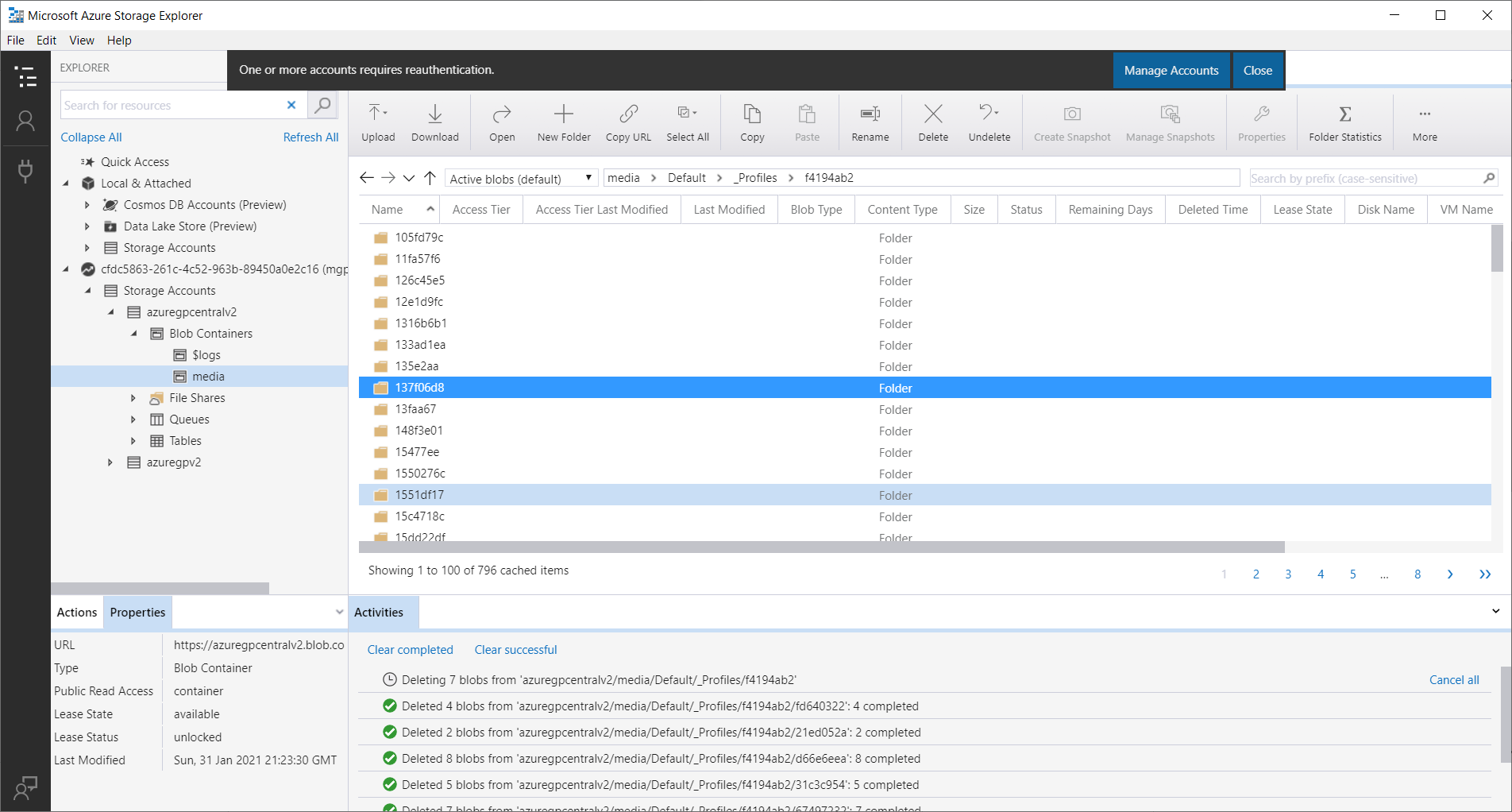Expand the azuregpv2 storage account
Image resolution: width=1512 pixels, height=812 pixels.
point(110,462)
